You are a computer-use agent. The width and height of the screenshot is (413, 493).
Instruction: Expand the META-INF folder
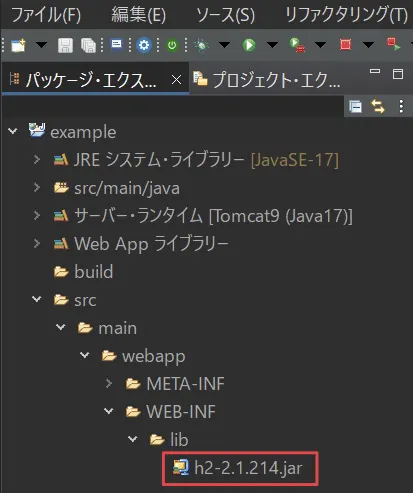109,383
